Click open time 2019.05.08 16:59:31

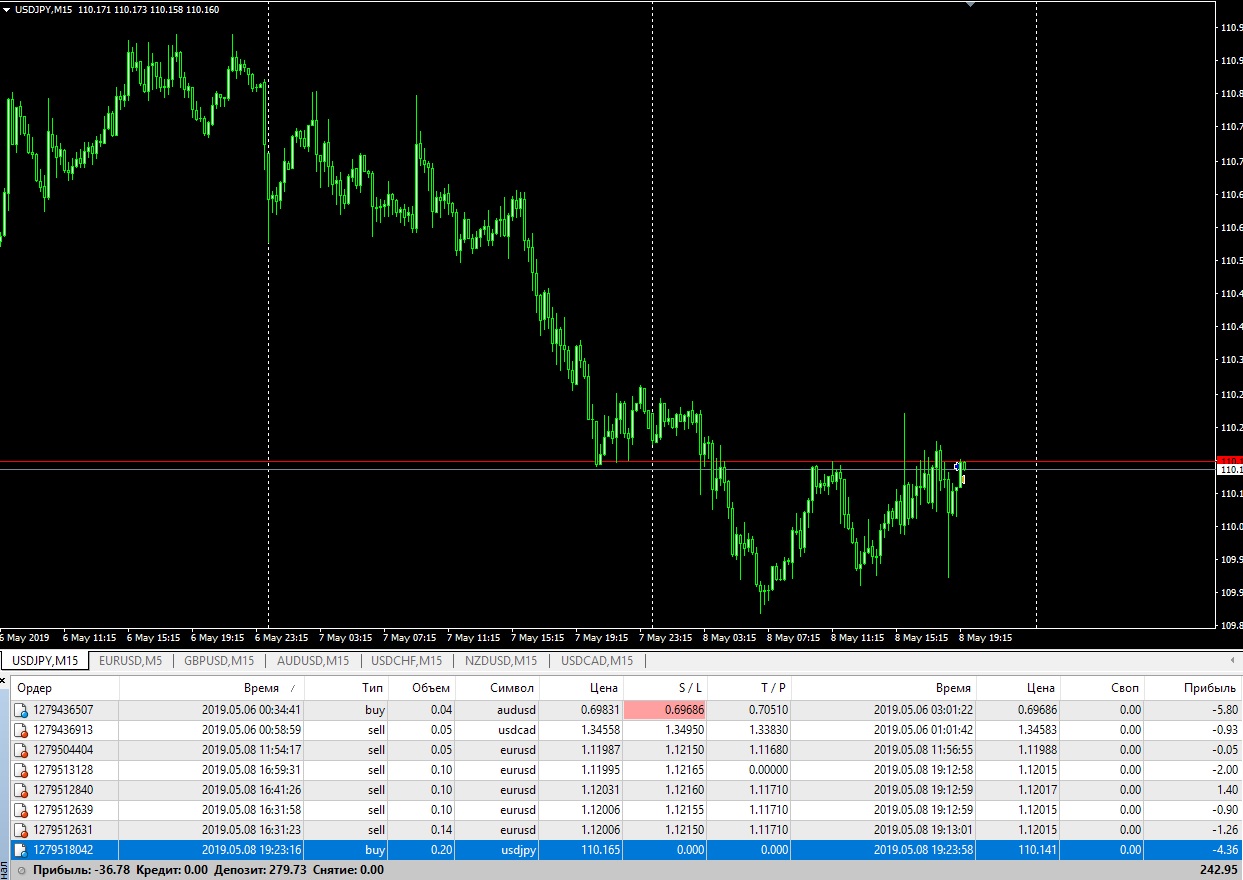(x=252, y=770)
